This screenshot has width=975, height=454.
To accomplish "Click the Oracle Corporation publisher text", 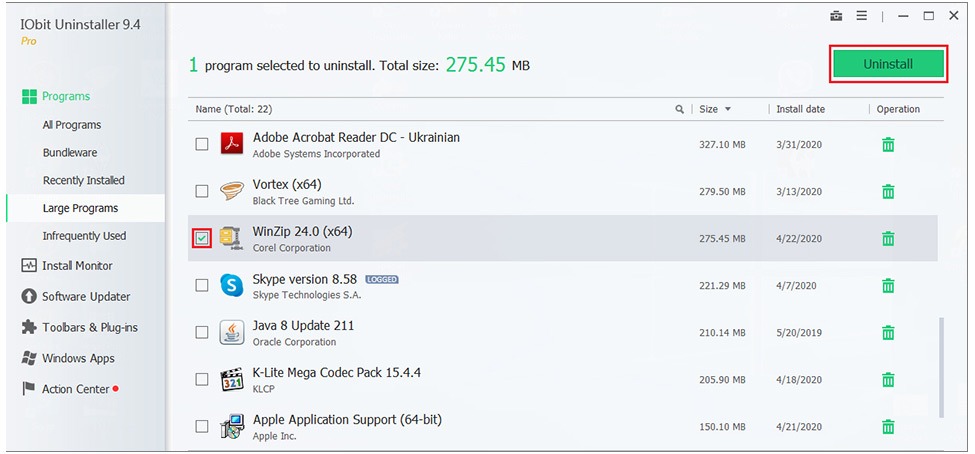I will pyautogui.click(x=294, y=342).
